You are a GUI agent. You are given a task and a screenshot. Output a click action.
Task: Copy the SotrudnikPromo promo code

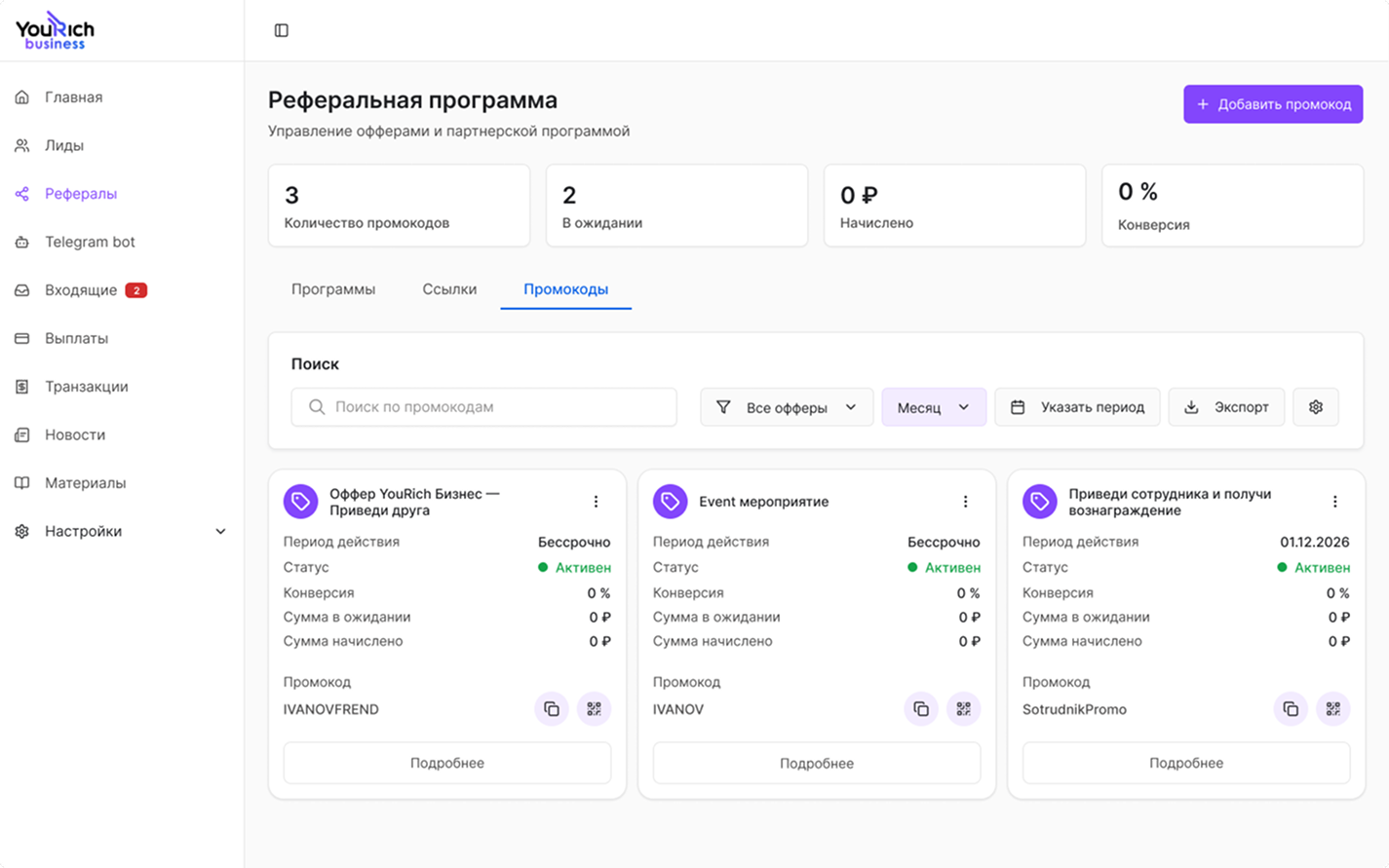coord(1290,708)
